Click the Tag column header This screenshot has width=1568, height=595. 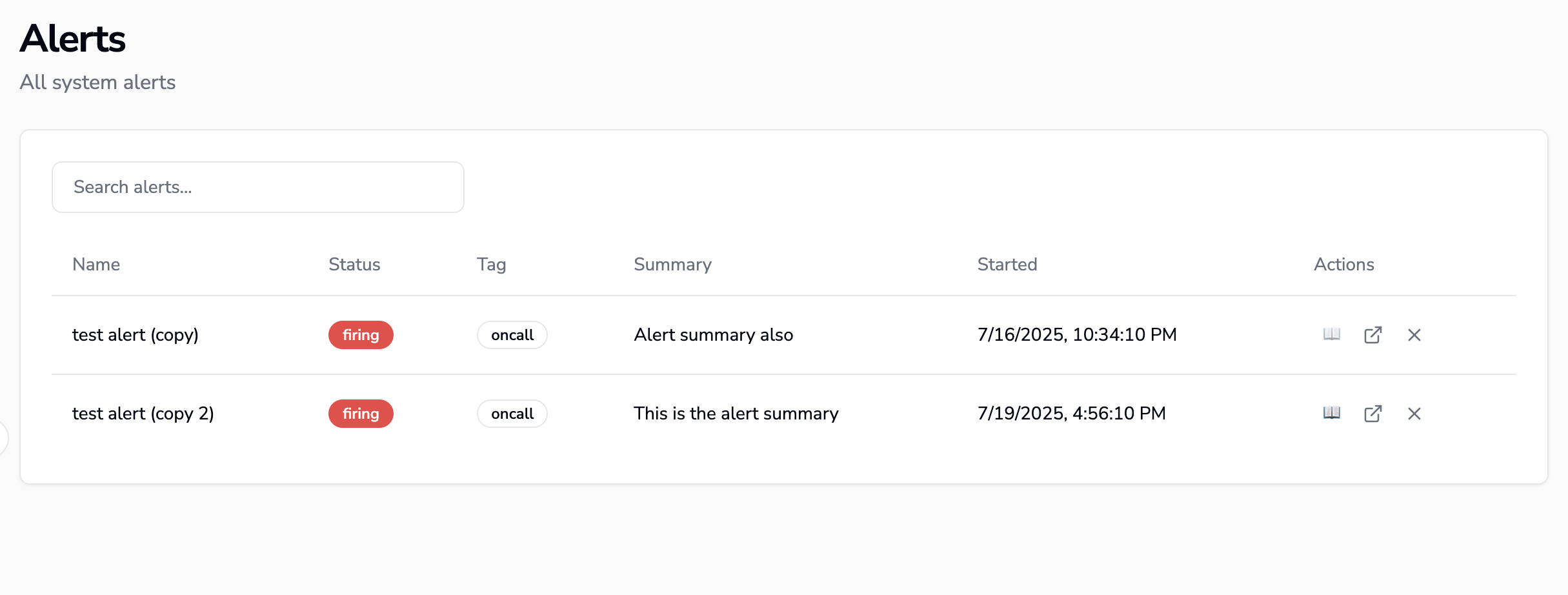(491, 265)
